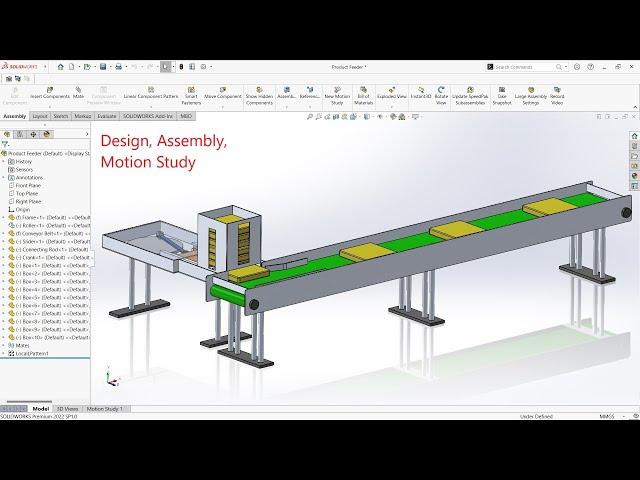Switch to the Markup ribbon tab

[82, 116]
